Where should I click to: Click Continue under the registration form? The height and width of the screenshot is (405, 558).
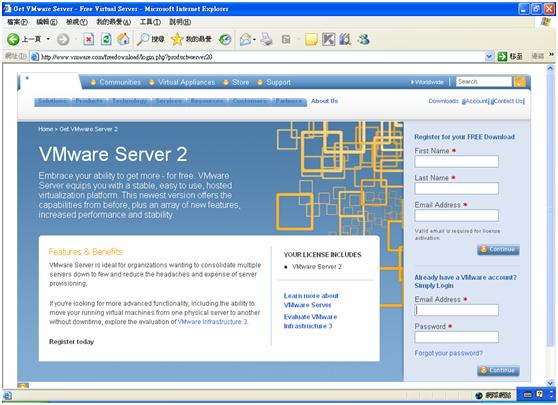coord(498,249)
